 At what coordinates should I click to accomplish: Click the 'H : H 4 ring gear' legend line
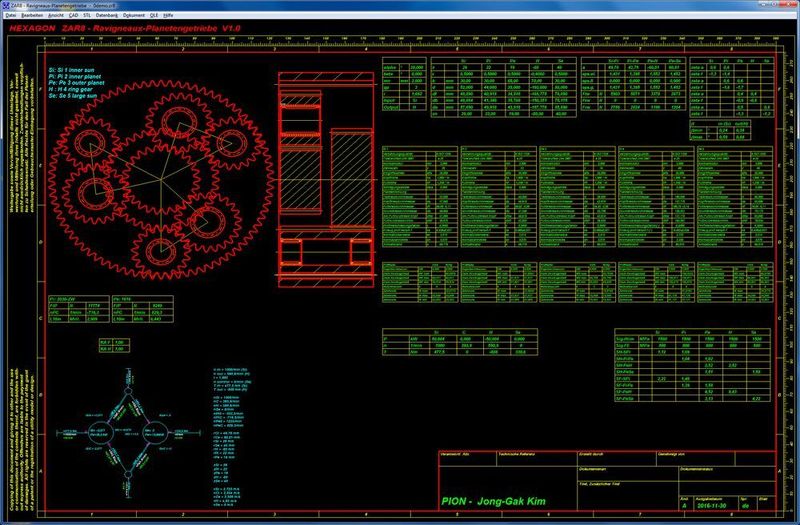[70, 89]
